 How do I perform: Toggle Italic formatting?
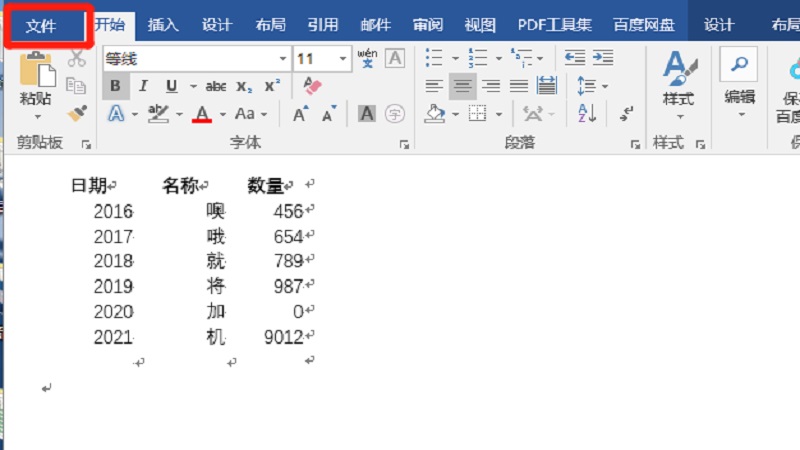[x=143, y=86]
